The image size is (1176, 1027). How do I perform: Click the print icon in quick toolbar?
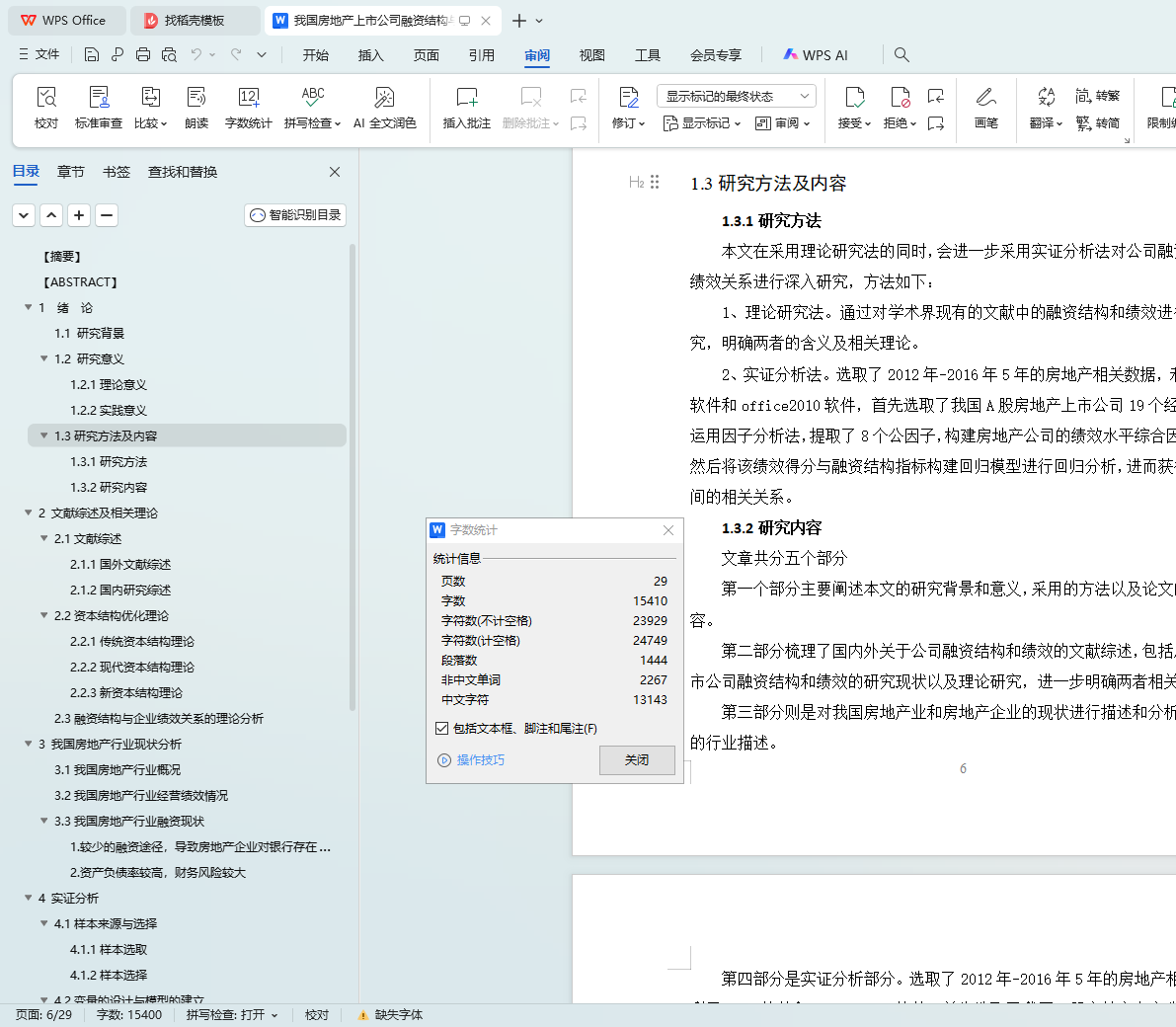(142, 54)
